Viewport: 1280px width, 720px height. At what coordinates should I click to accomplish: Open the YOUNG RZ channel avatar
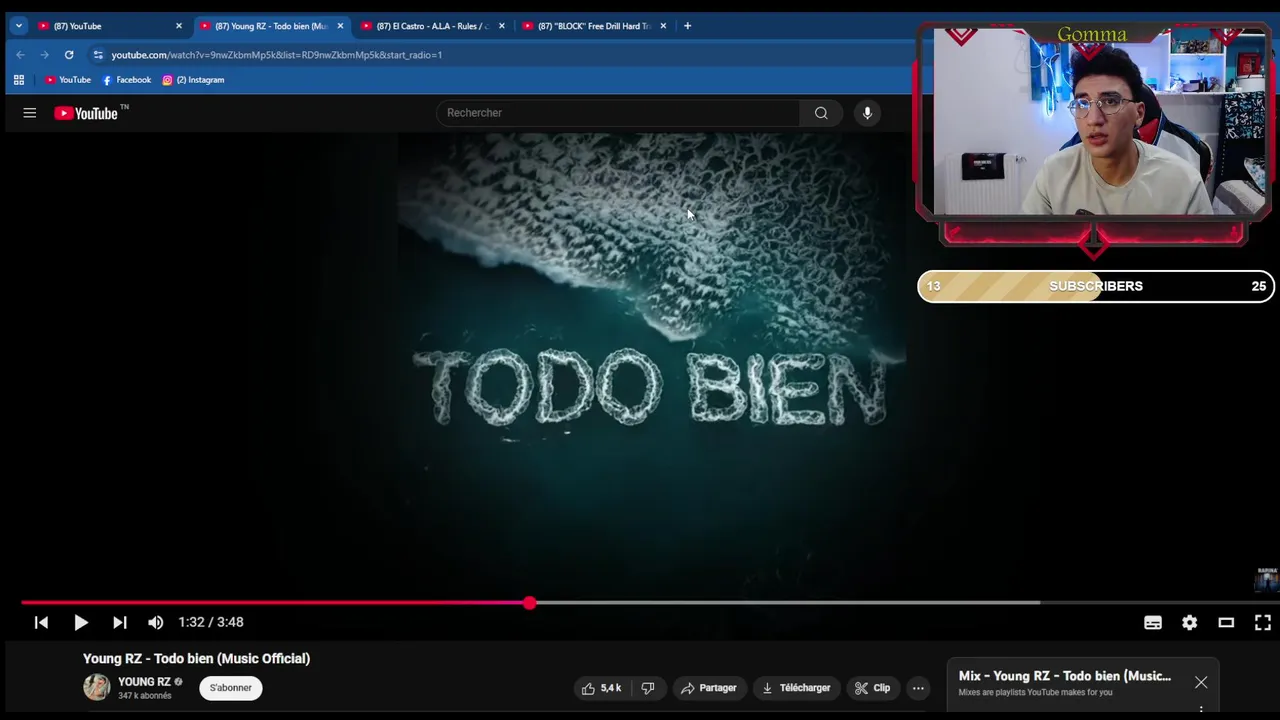click(x=97, y=687)
